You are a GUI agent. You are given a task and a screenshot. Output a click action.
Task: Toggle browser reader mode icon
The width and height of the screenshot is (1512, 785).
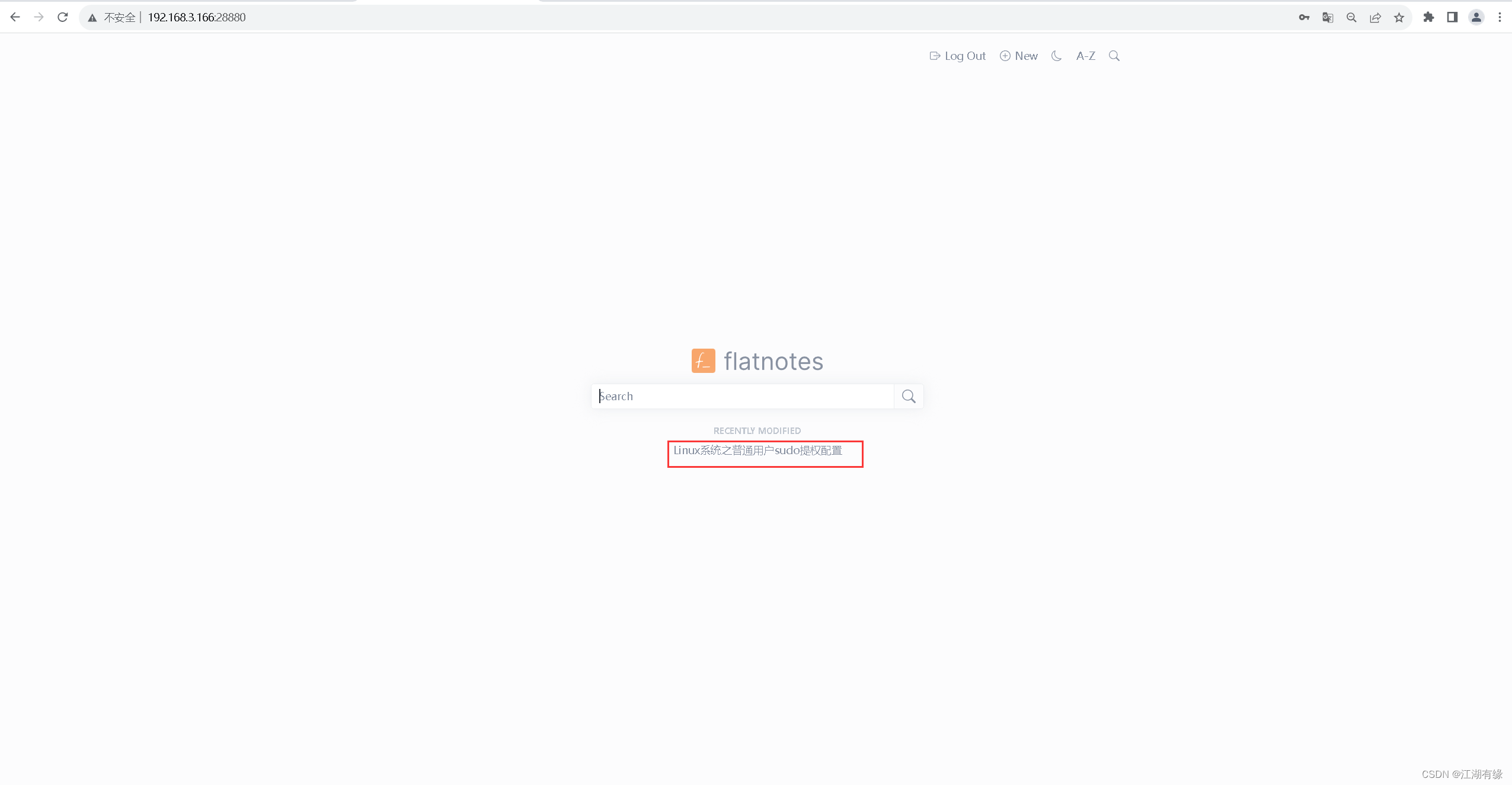coord(1452,17)
